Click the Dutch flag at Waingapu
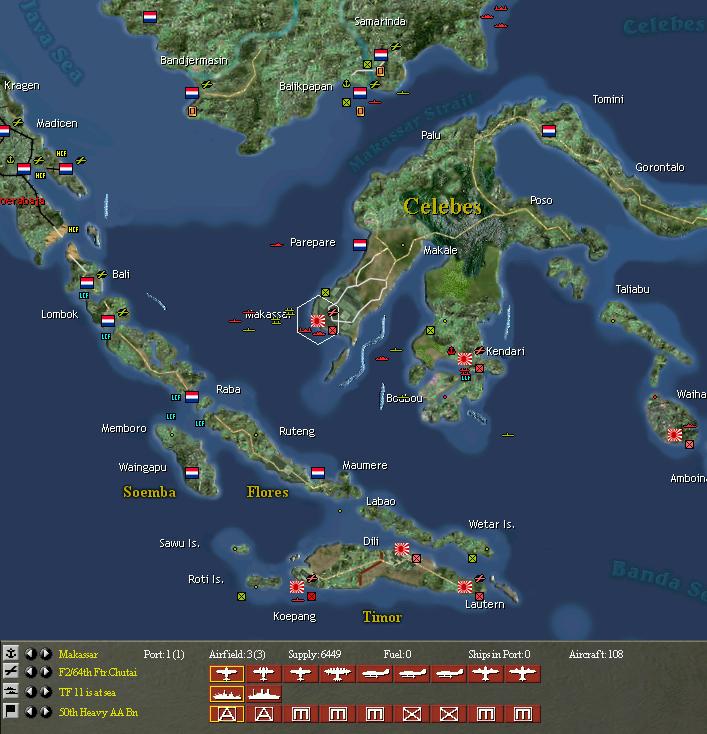 point(192,473)
